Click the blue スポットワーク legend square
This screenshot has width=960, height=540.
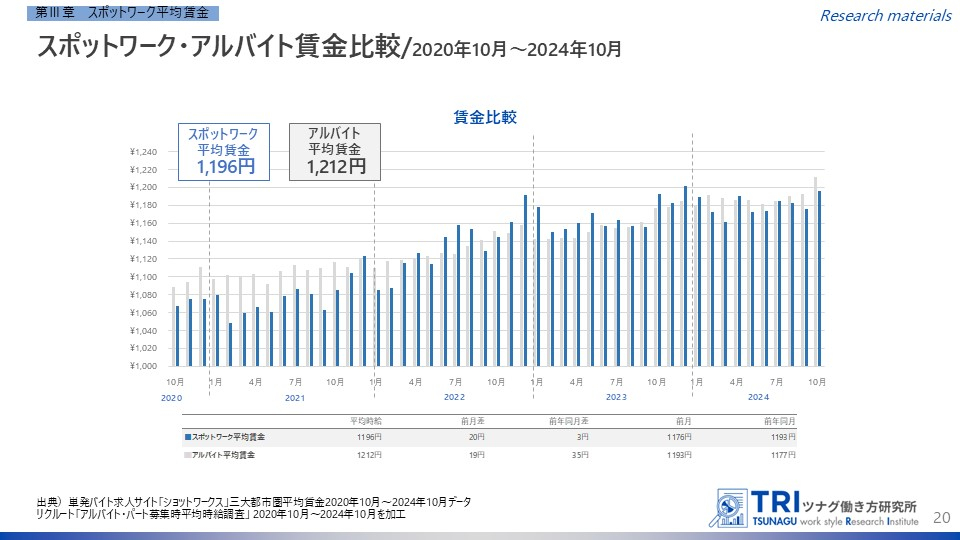pyautogui.click(x=187, y=437)
